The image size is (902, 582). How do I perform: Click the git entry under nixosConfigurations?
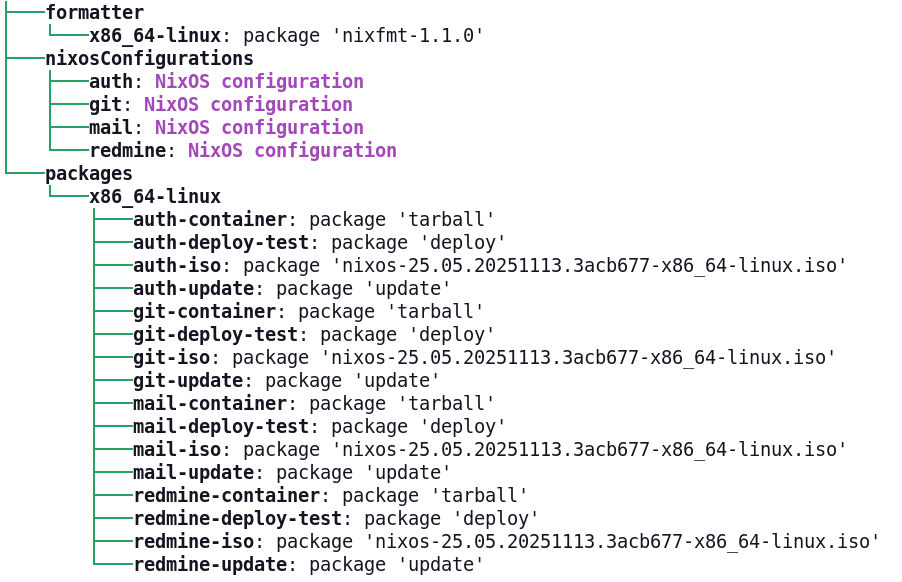105,105
